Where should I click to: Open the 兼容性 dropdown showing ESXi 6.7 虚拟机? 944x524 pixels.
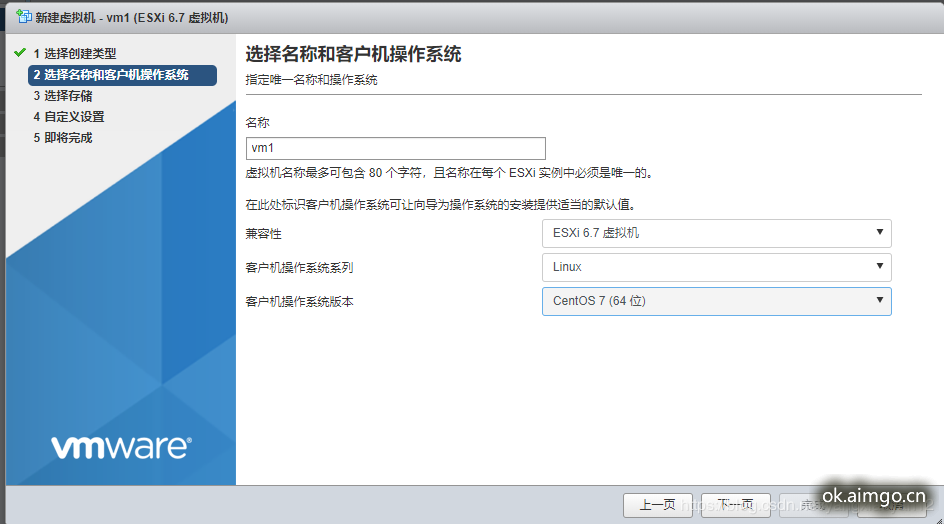[716, 233]
